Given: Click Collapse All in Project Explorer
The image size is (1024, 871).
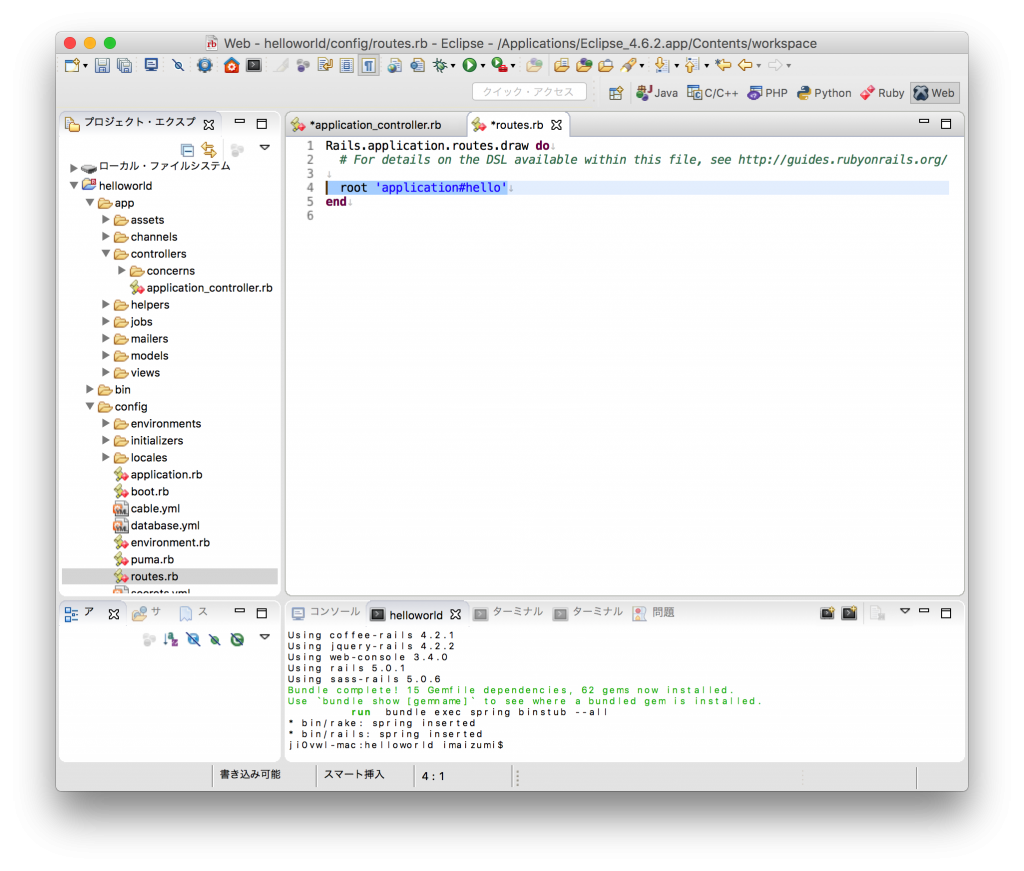Looking at the screenshot, I should [187, 150].
